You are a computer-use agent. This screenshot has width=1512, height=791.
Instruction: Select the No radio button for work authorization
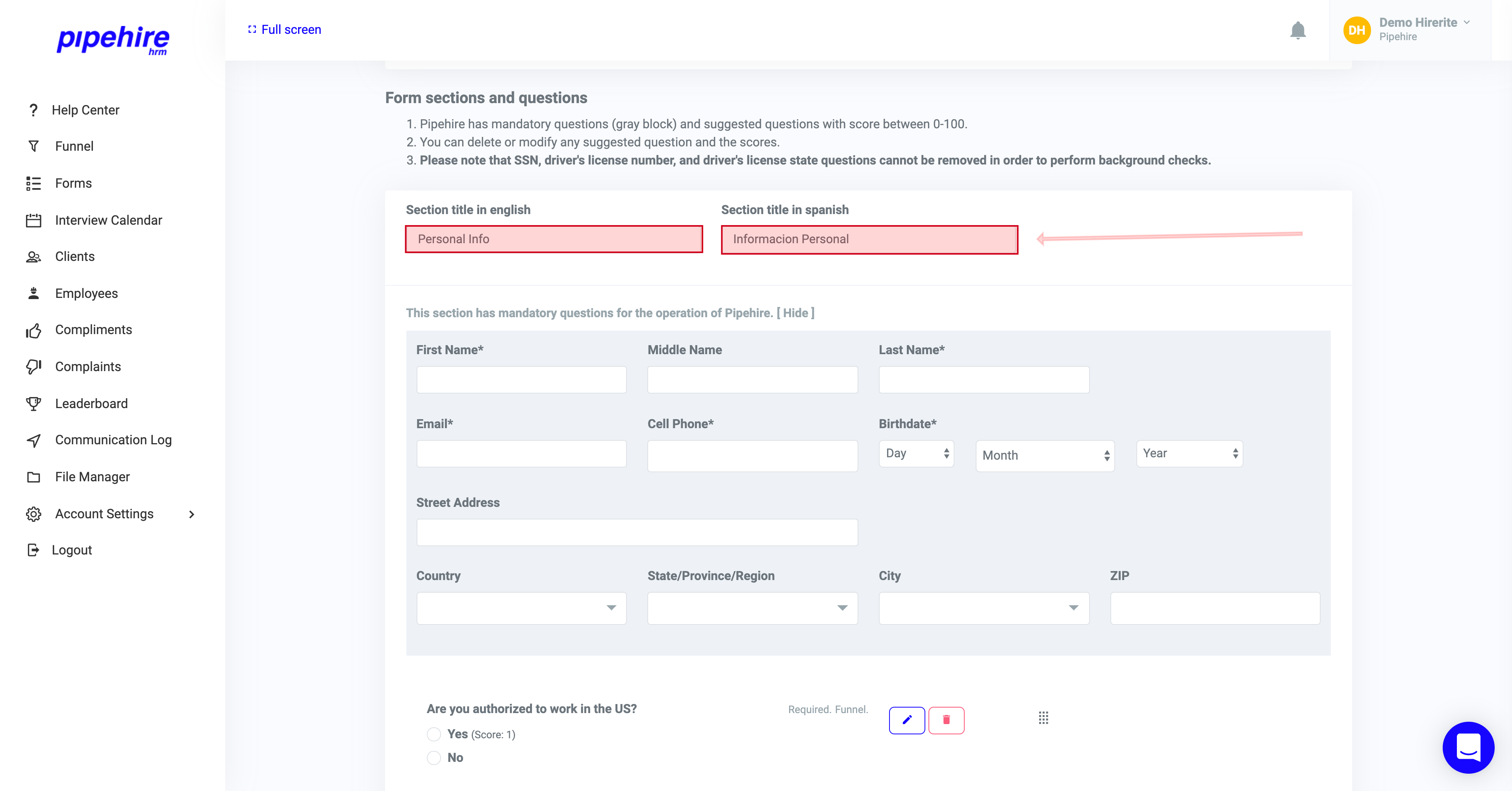point(434,758)
